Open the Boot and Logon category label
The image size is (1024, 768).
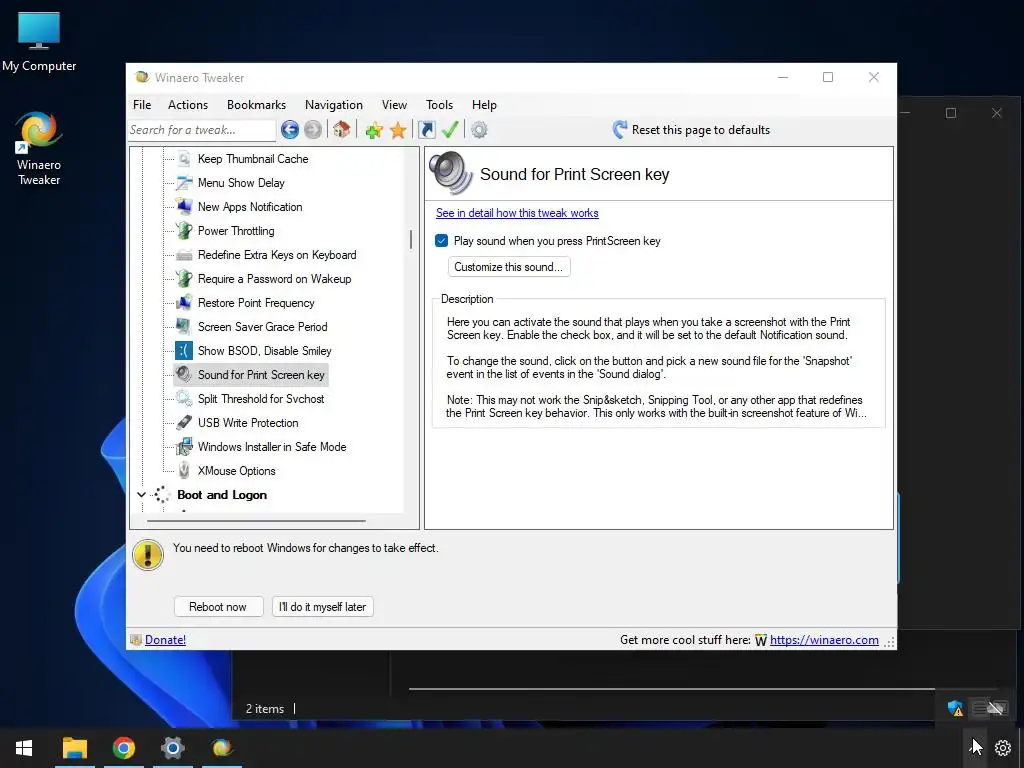click(222, 495)
